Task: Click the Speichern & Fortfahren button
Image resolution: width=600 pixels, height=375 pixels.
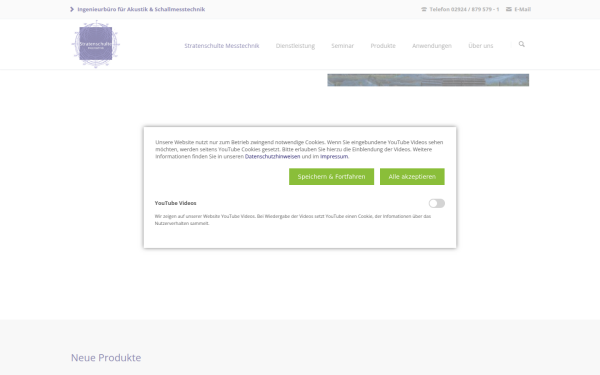Action: coord(331,176)
